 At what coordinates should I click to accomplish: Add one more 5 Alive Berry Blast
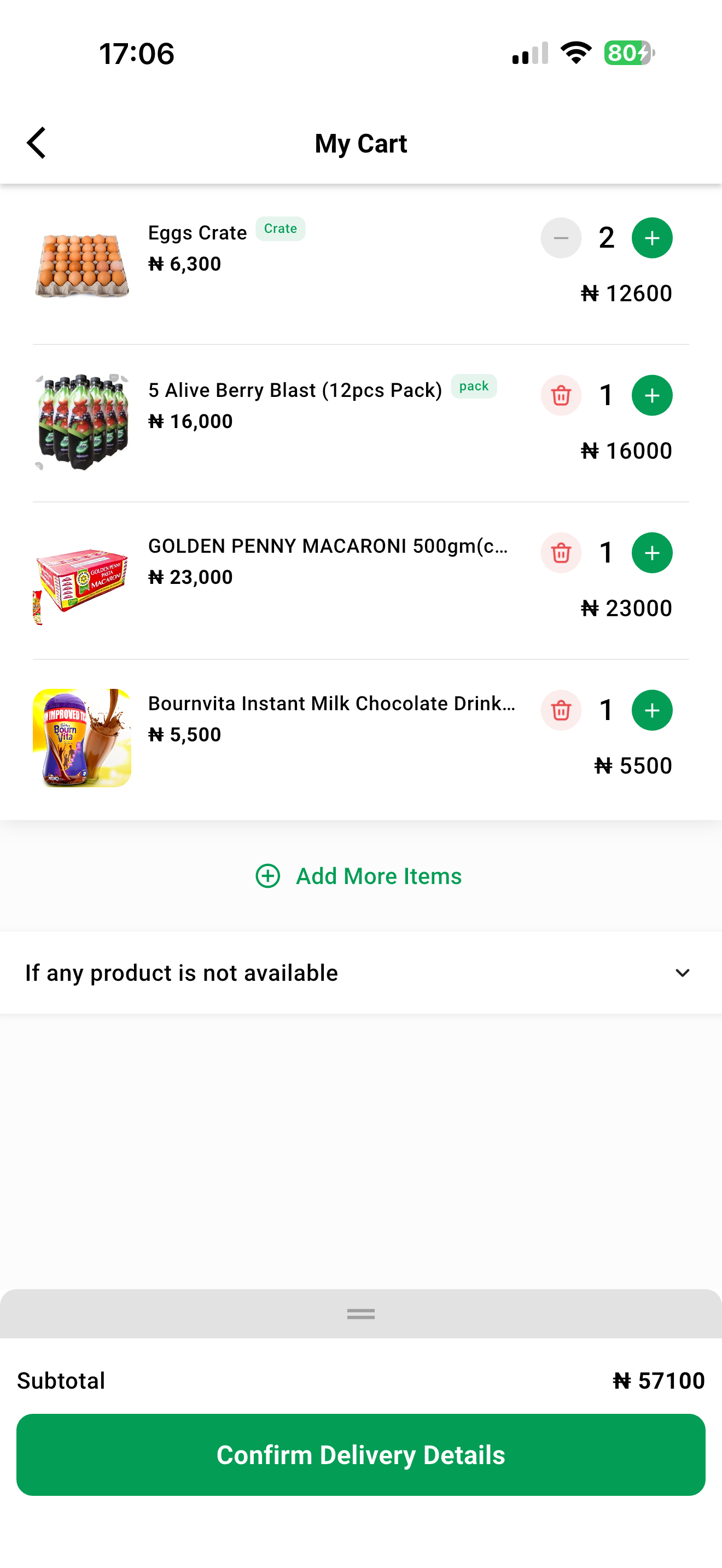click(652, 396)
